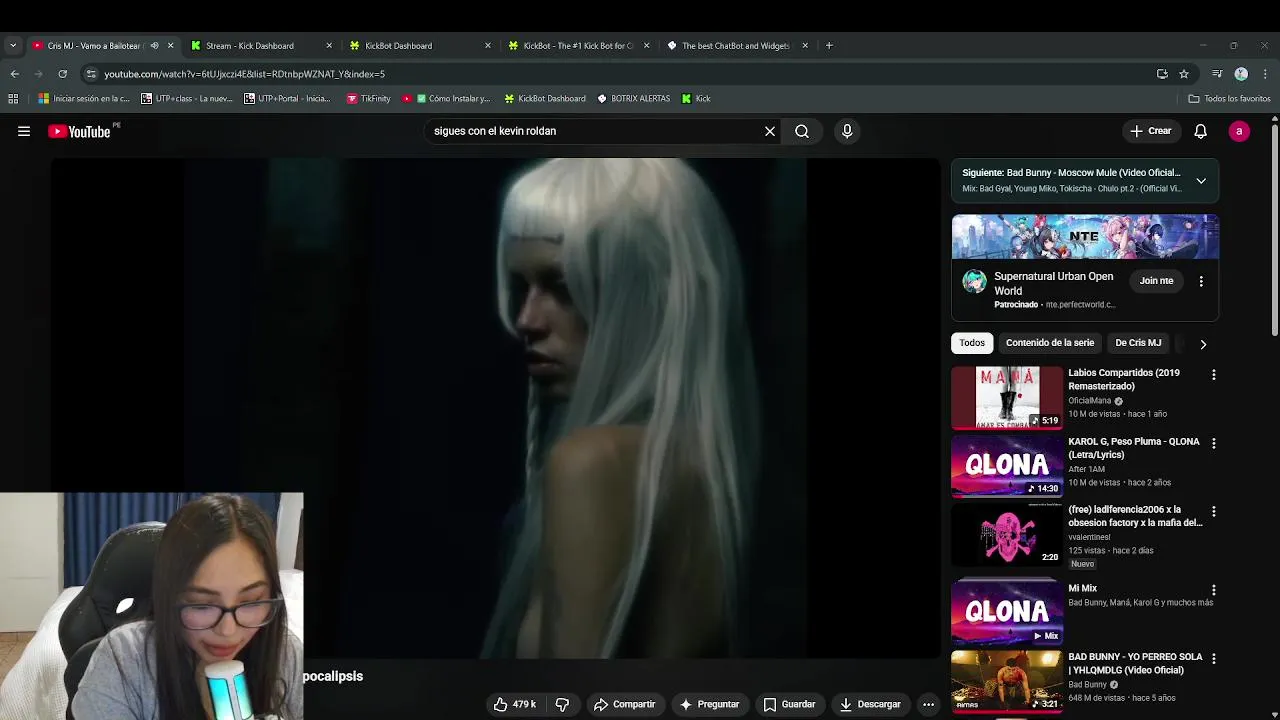Open options menu for the sponsored ad
Screen dimensions: 1280x720
[1201, 281]
